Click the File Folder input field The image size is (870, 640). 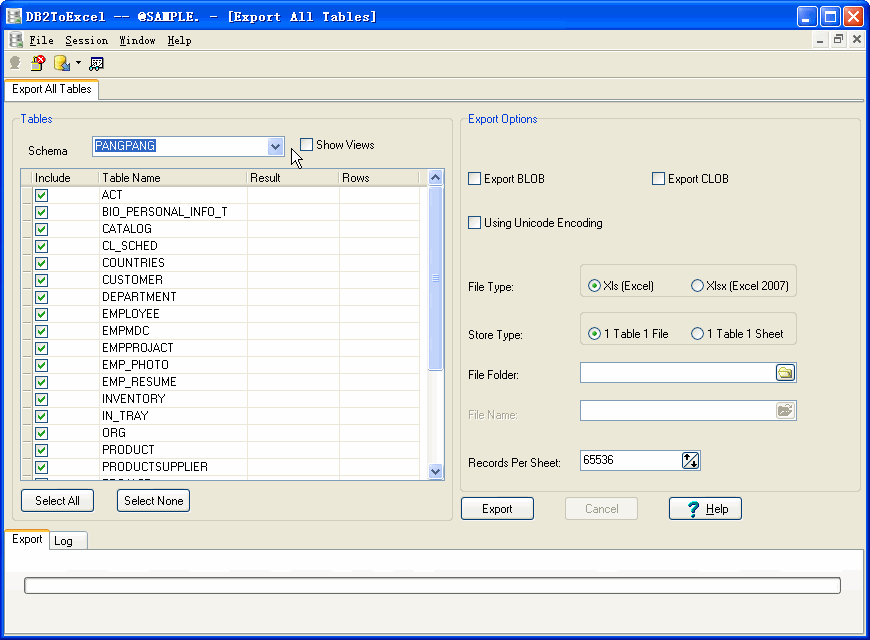click(677, 372)
